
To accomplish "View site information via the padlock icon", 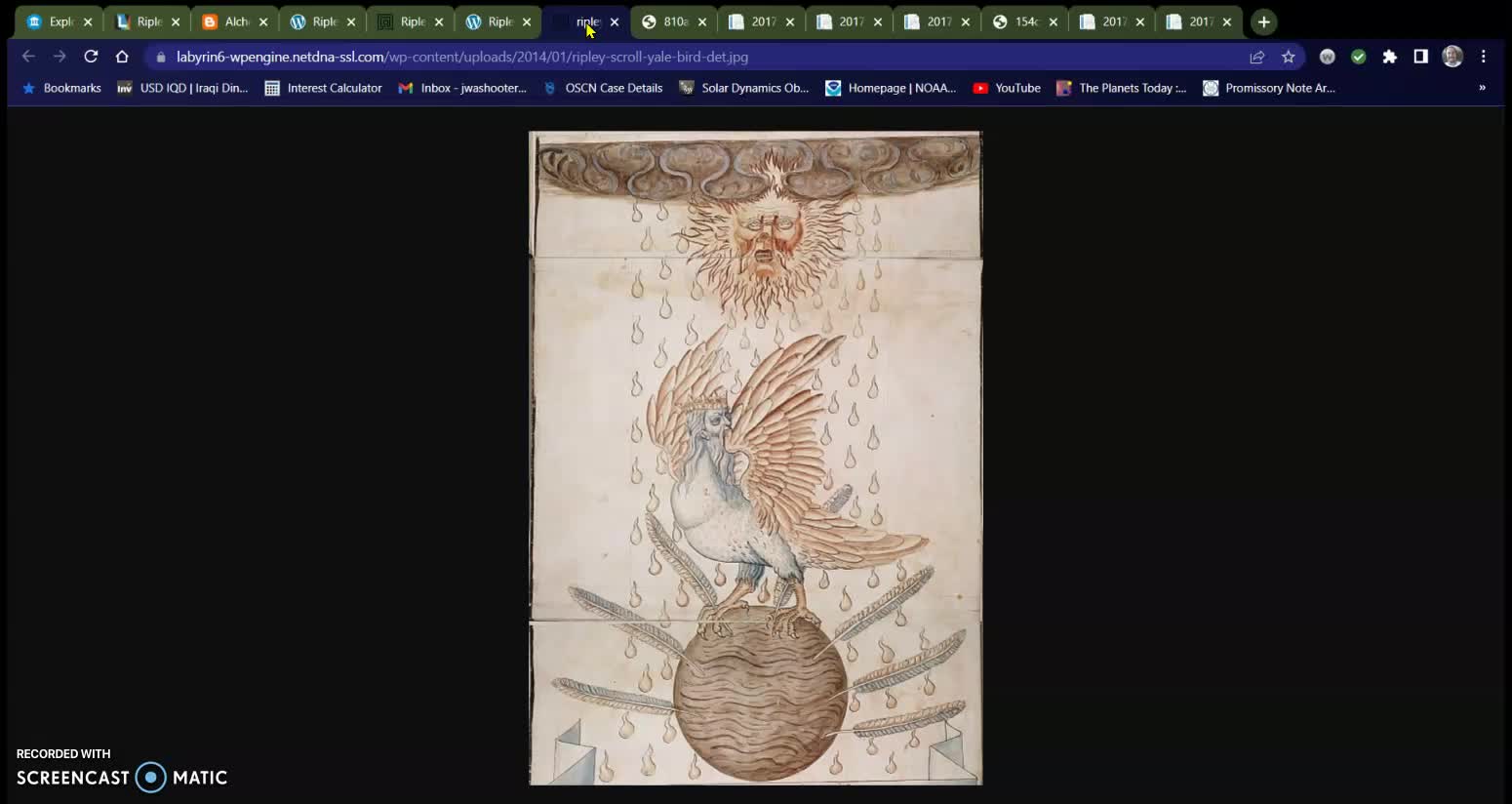I will (162, 57).
